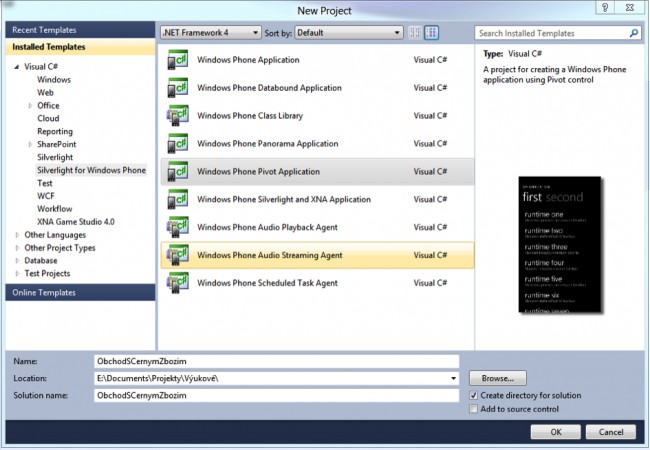
Task: Select 'Windows Phone Databound Application' text
Action: [269, 88]
